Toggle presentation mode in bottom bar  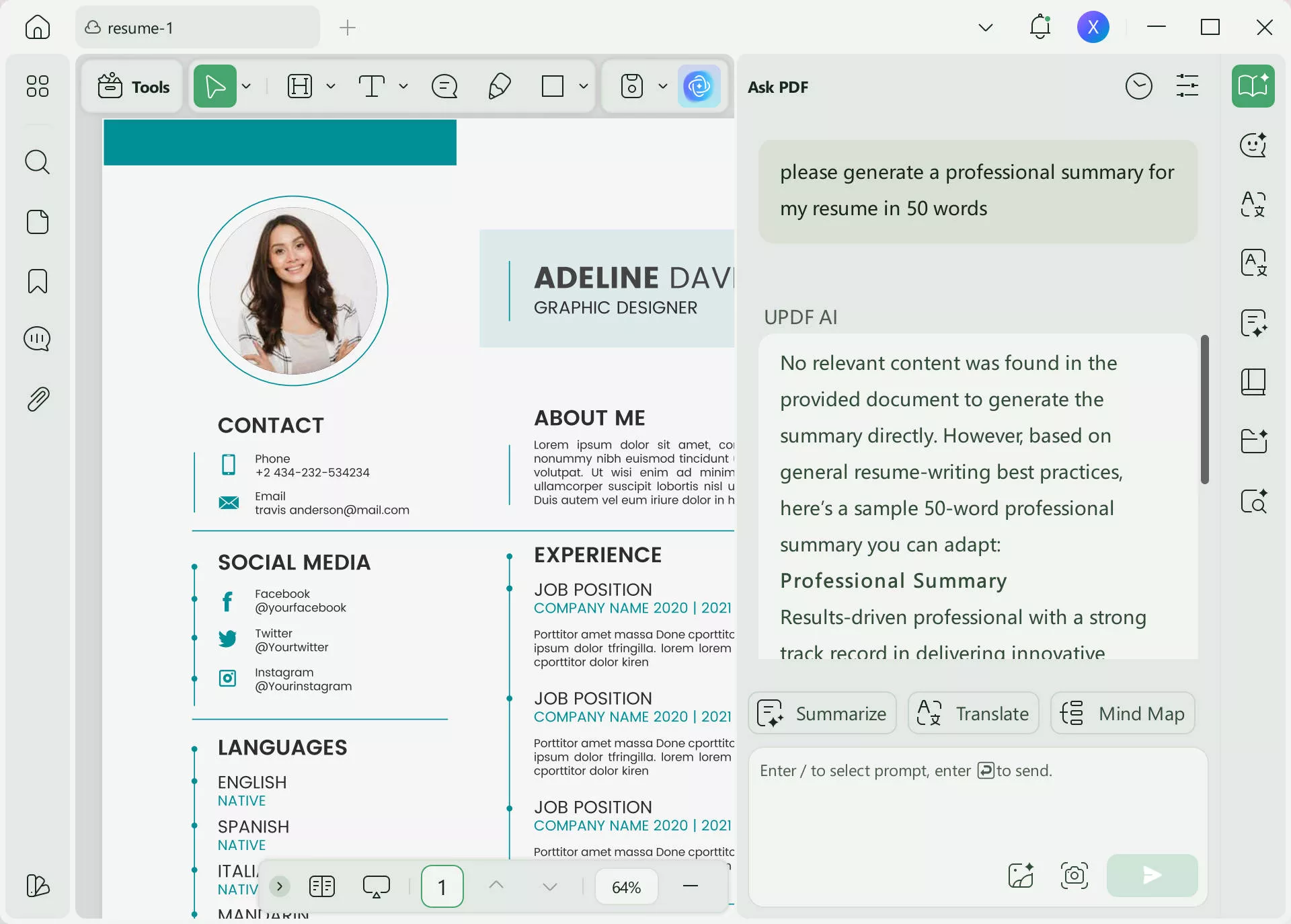tap(377, 886)
